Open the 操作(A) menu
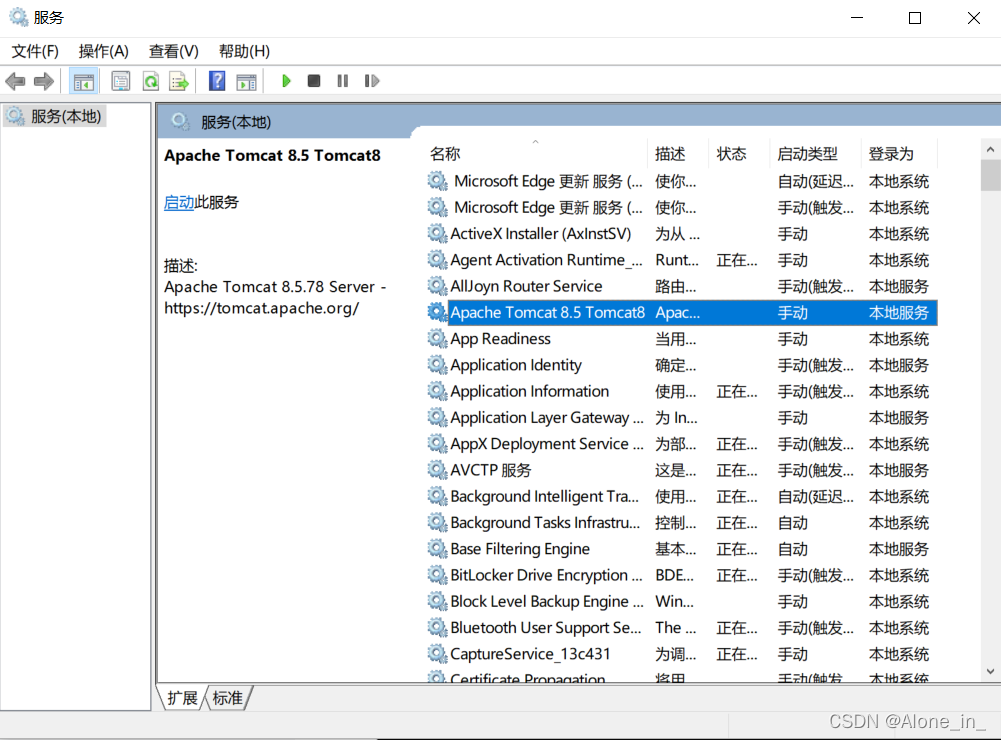Image resolution: width=1001 pixels, height=740 pixels. 103,51
